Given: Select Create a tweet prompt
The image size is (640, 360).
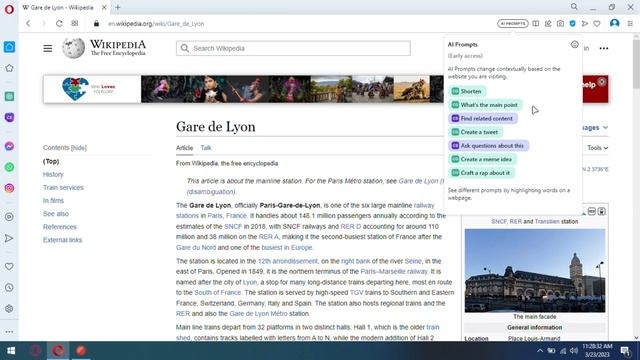Looking at the screenshot, I should 476,132.
